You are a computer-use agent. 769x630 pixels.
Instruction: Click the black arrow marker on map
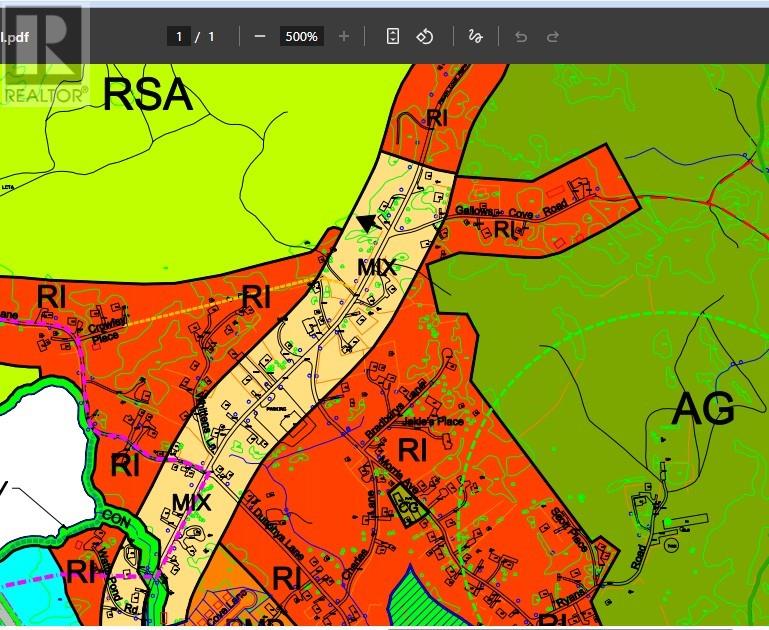[x=368, y=222]
